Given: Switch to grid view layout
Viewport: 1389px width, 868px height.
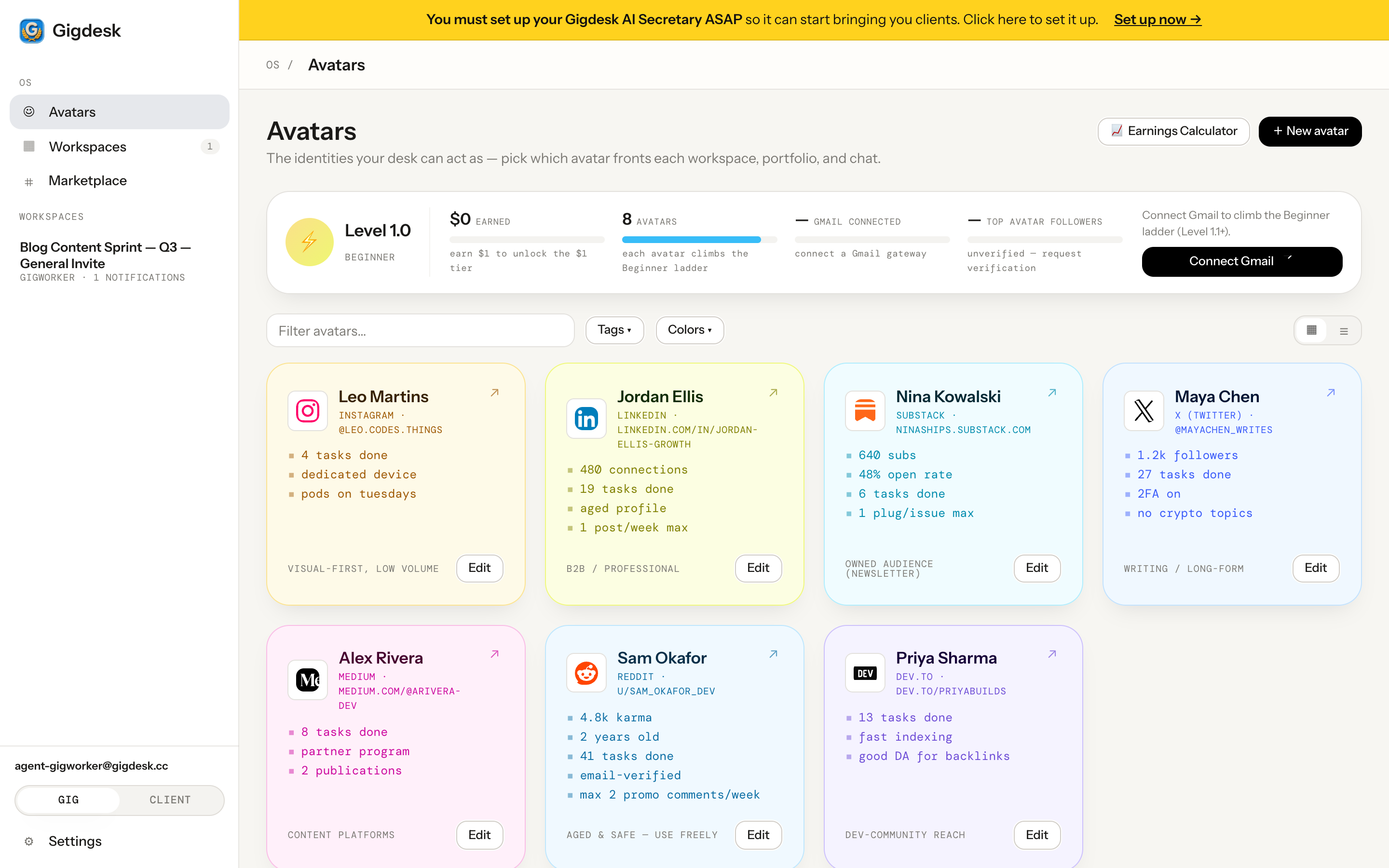Looking at the screenshot, I should 1311,330.
